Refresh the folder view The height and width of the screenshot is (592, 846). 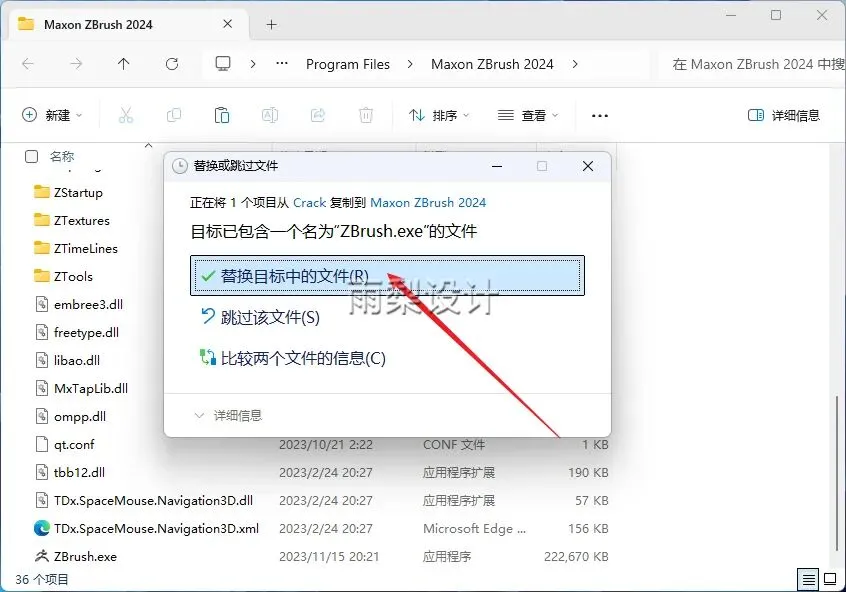172,64
